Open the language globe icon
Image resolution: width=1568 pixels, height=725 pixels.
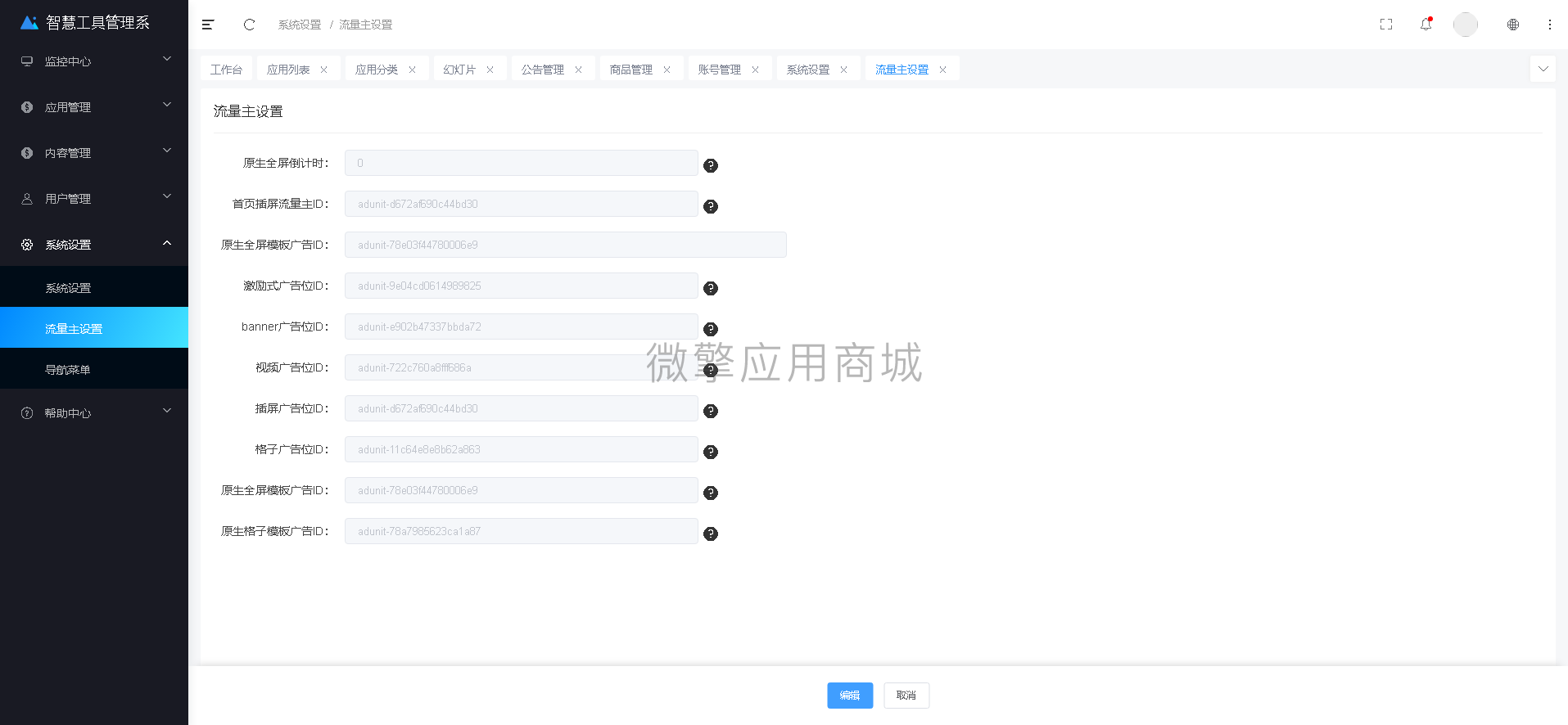[1513, 25]
